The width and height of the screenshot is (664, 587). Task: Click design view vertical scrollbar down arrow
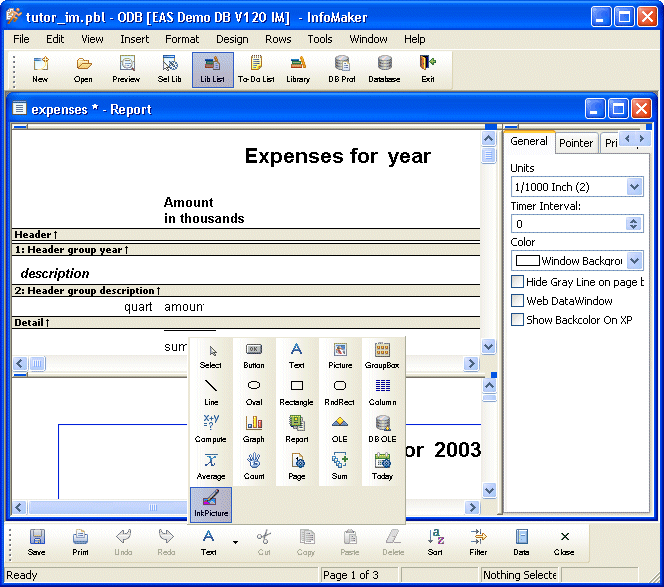tap(489, 346)
